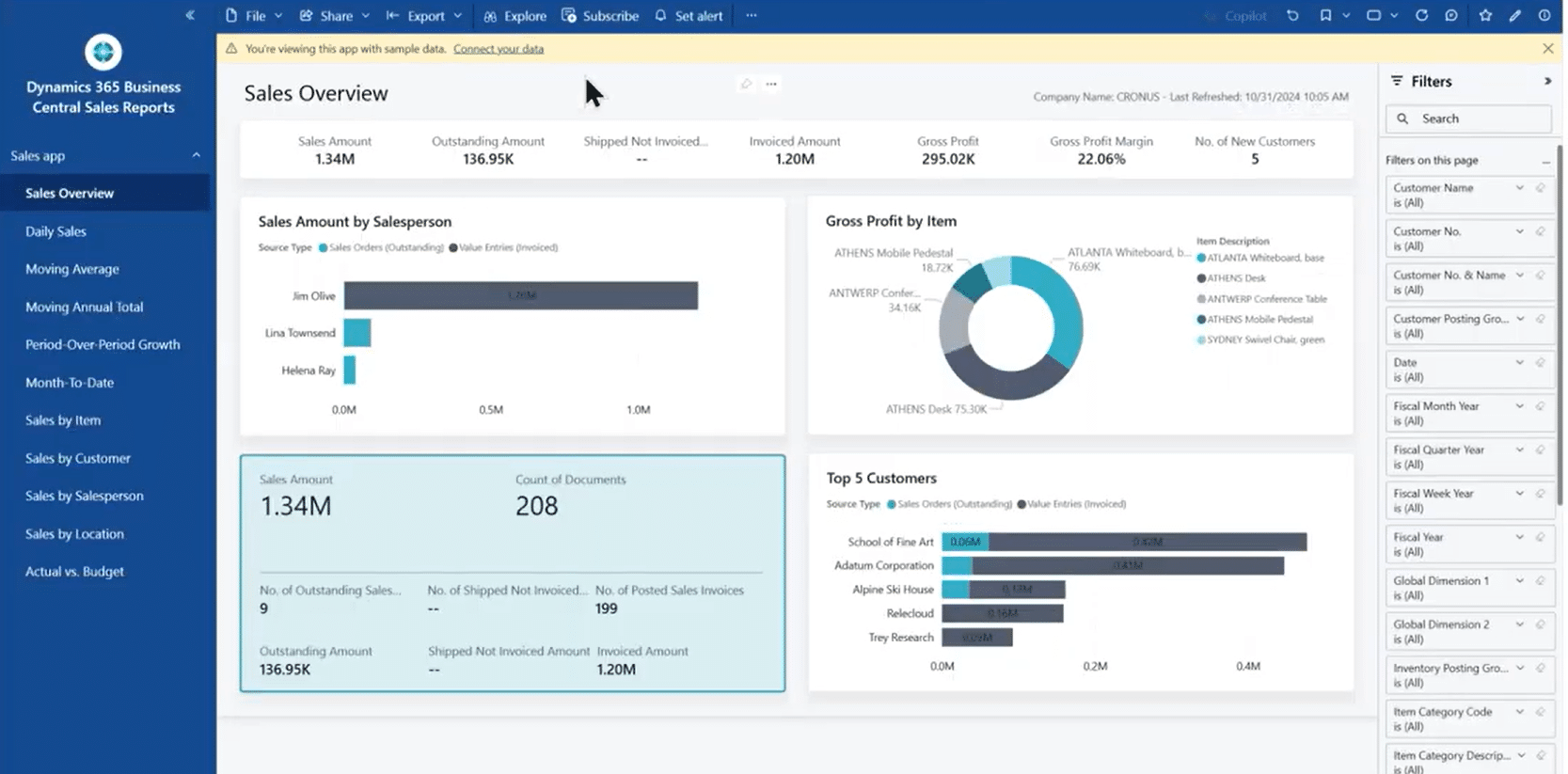Open the Daily Sales page
1568x774 pixels.
(x=55, y=231)
